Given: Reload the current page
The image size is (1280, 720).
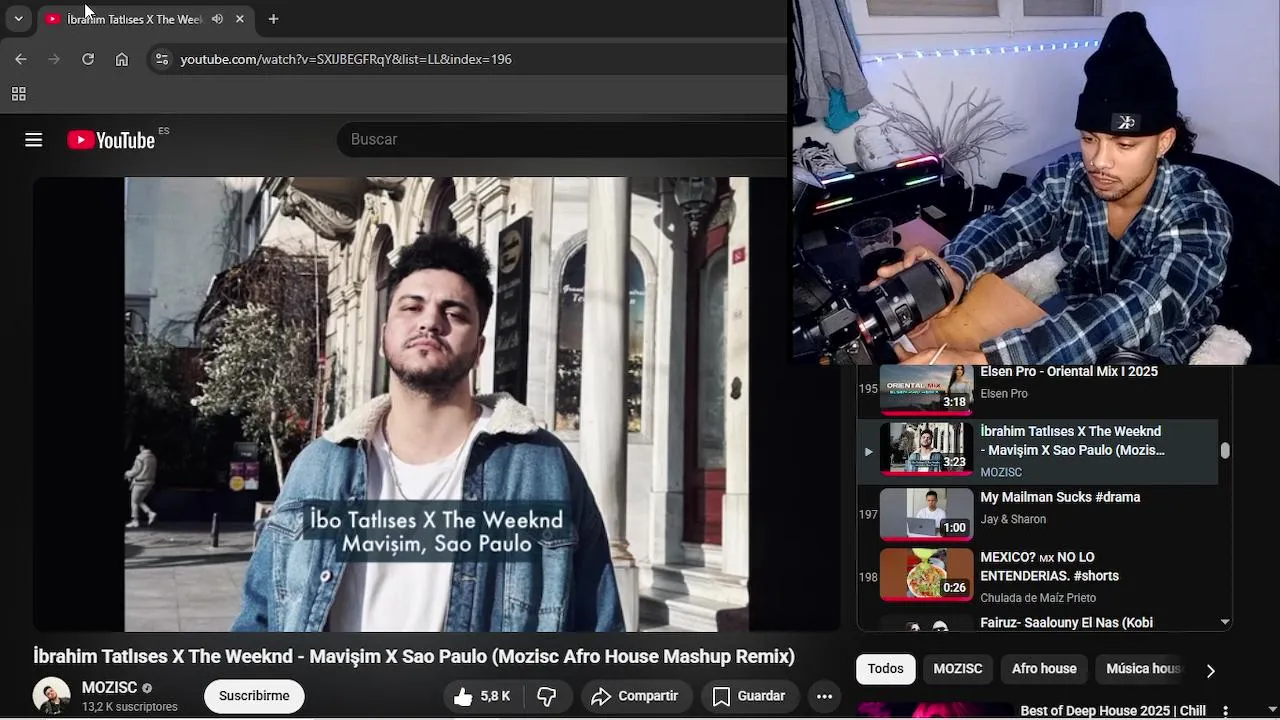Looking at the screenshot, I should (88, 59).
